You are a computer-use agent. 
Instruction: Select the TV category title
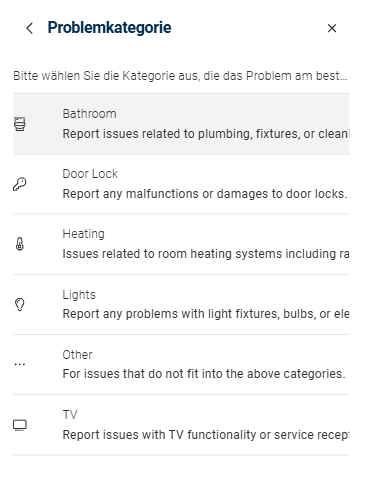coord(70,415)
